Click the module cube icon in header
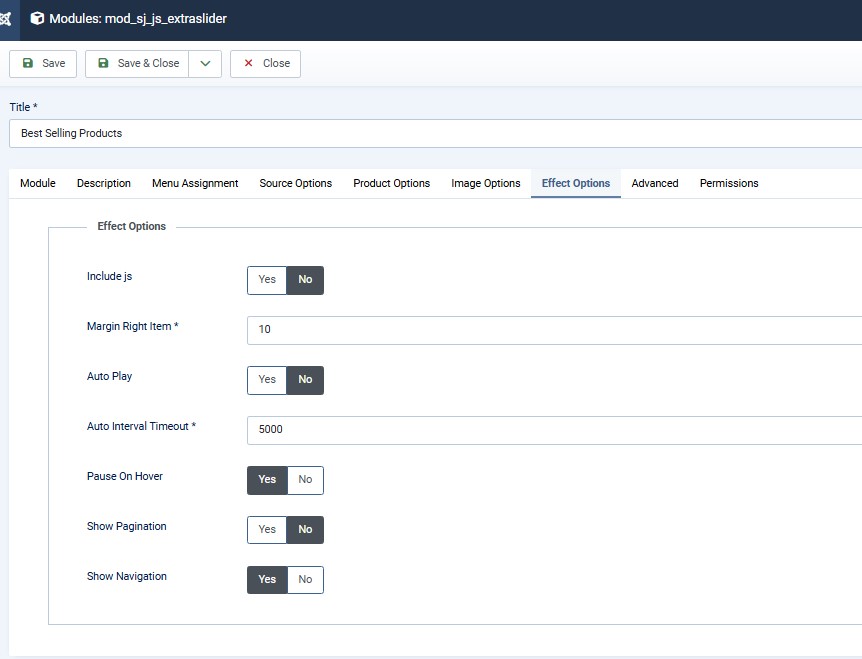This screenshot has width=862, height=659. coord(37,19)
